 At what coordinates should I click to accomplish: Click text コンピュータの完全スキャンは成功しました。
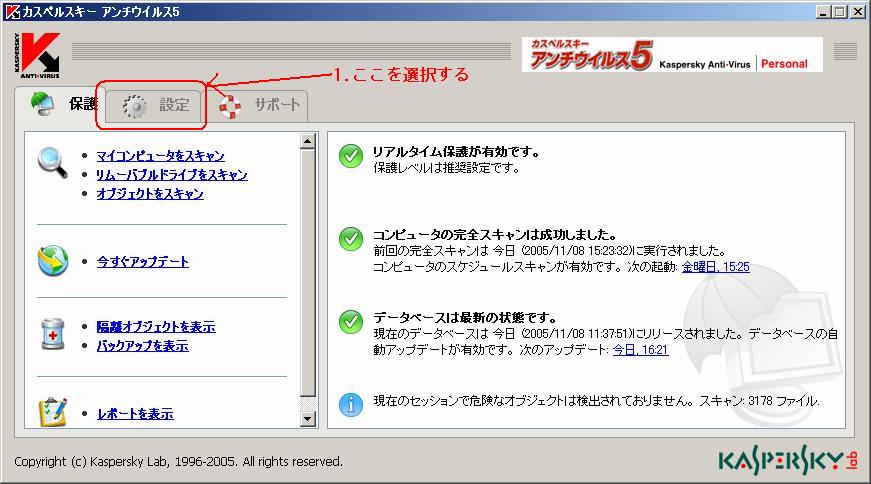click(x=494, y=234)
